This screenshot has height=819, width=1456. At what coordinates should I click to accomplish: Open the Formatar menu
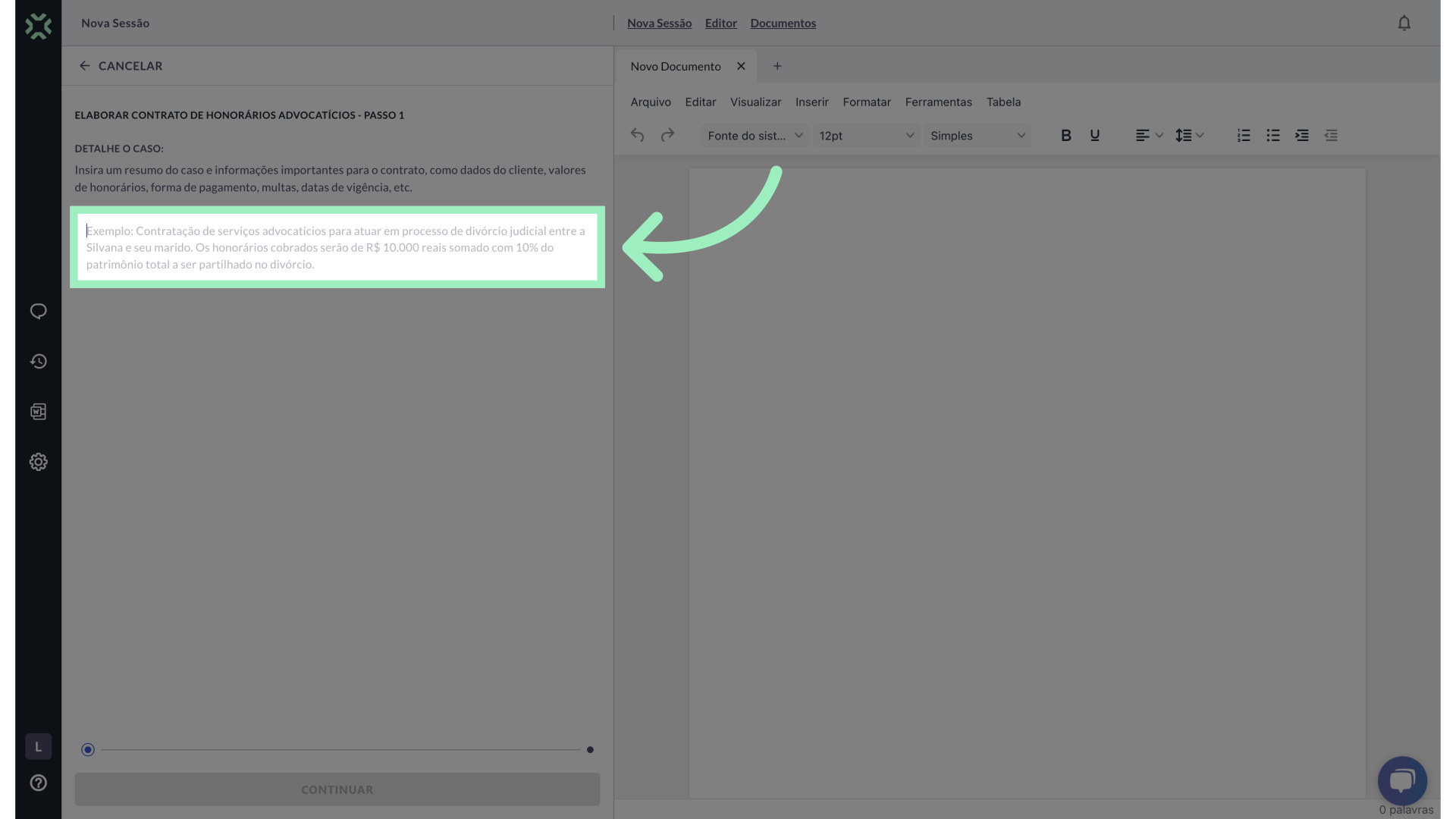point(866,102)
